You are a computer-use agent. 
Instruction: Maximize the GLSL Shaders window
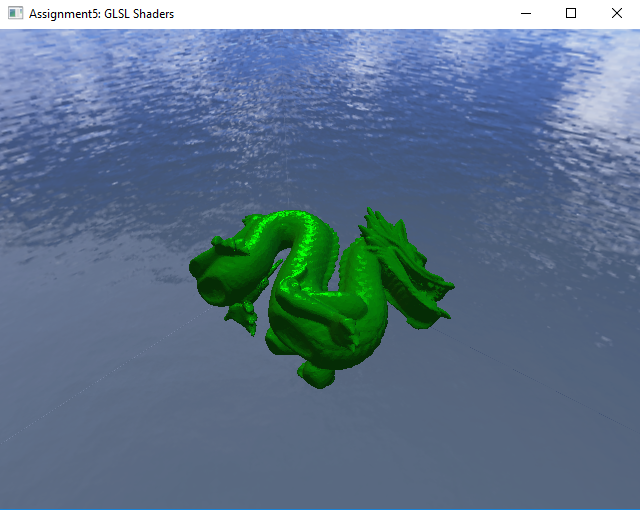(x=571, y=14)
